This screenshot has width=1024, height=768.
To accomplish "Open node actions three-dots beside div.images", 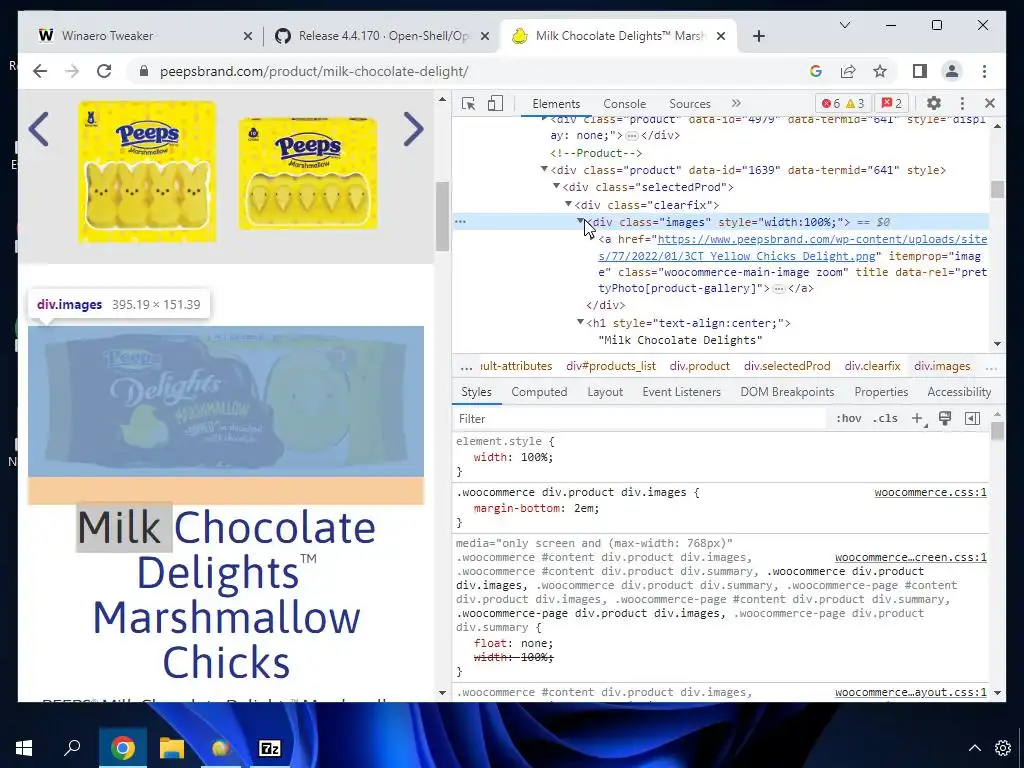I will tap(460, 221).
